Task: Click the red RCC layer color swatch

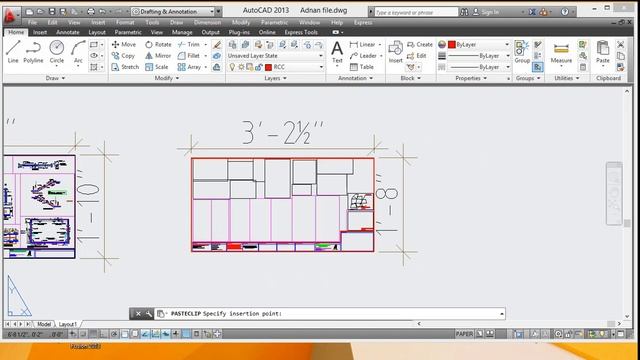Action: [x=268, y=67]
